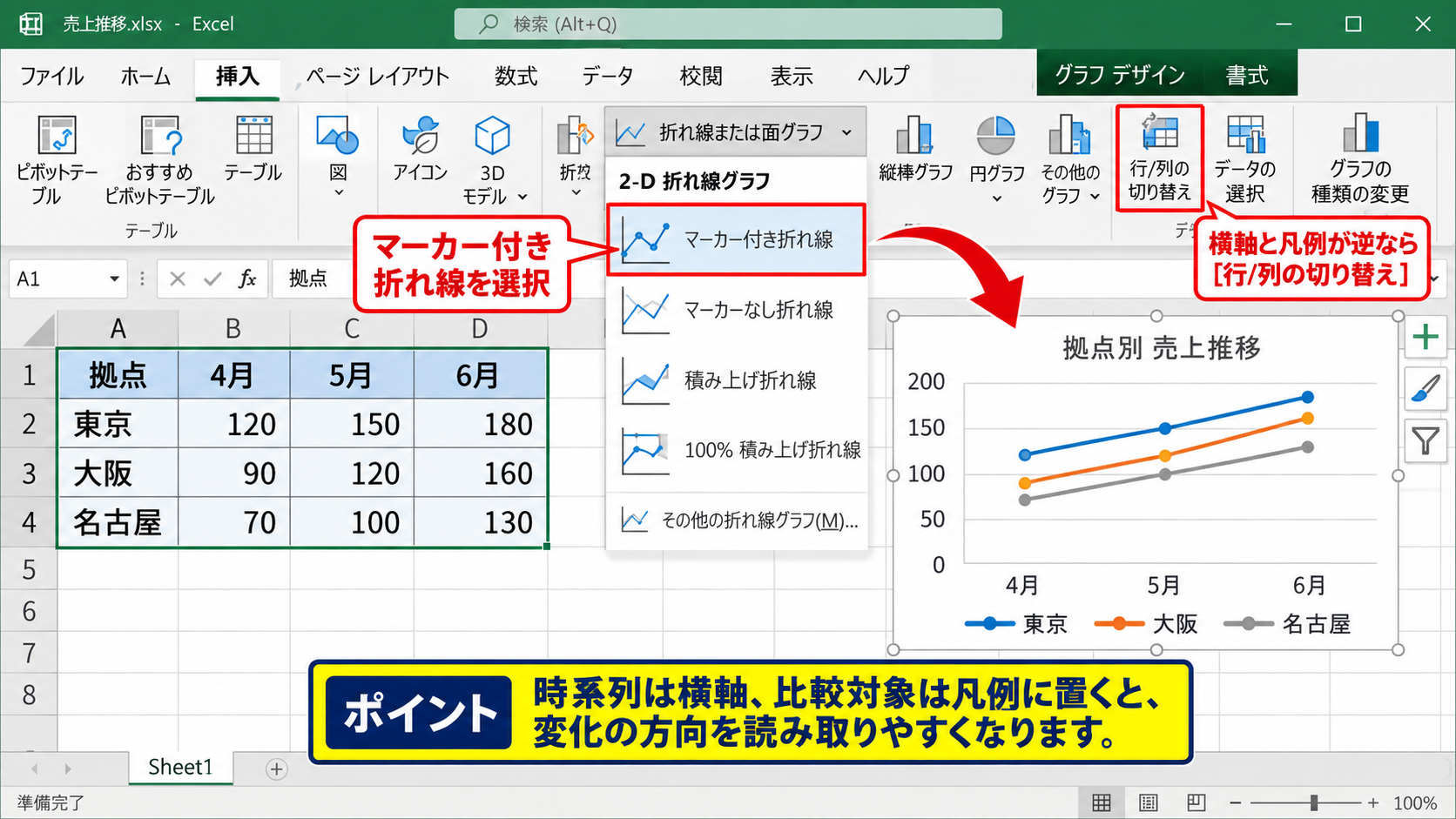Screen dimensions: 1456x819
Task: Click the chart filters funnel button
Action: 1426,441
